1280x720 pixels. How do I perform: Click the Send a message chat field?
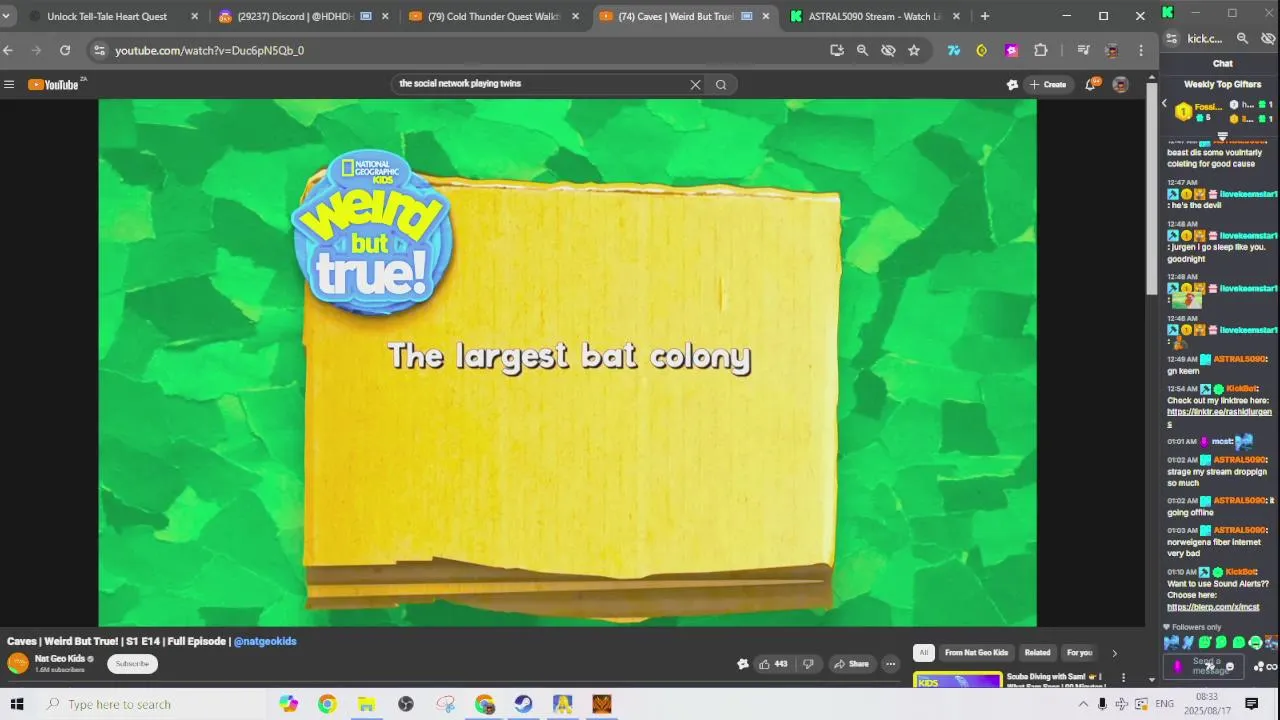coord(1204,666)
